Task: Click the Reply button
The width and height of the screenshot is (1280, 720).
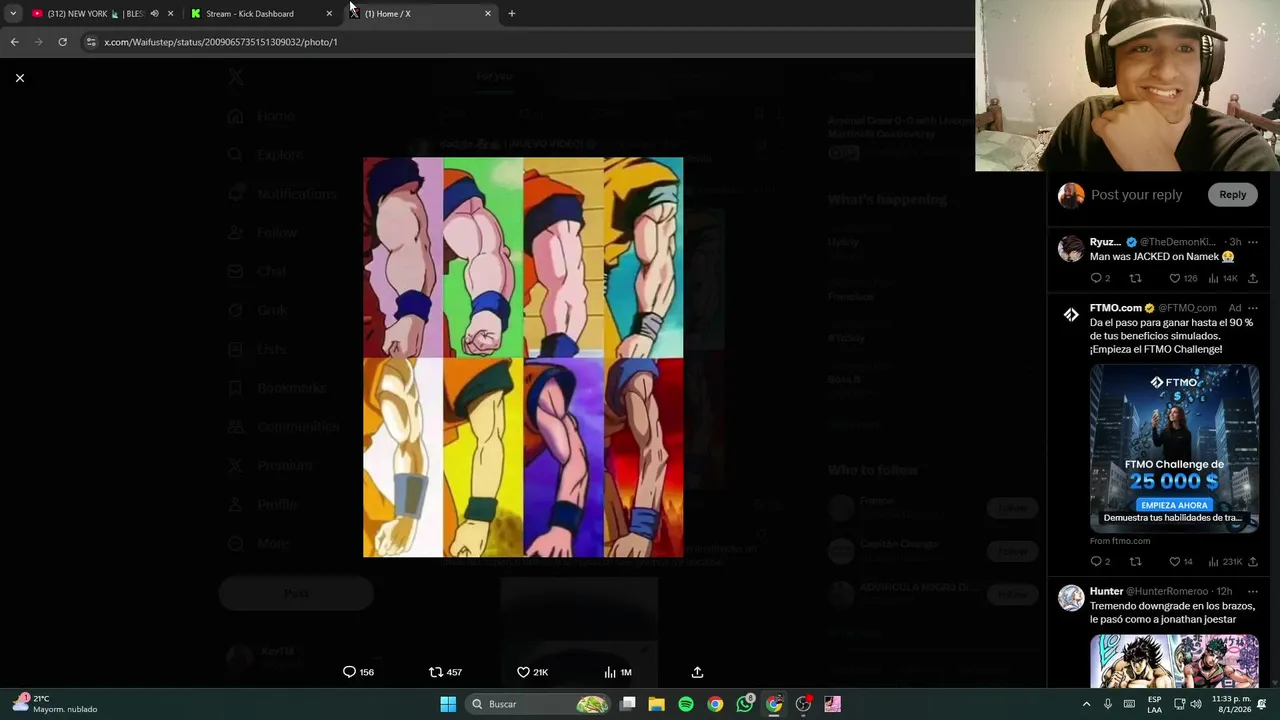Action: [x=1232, y=195]
